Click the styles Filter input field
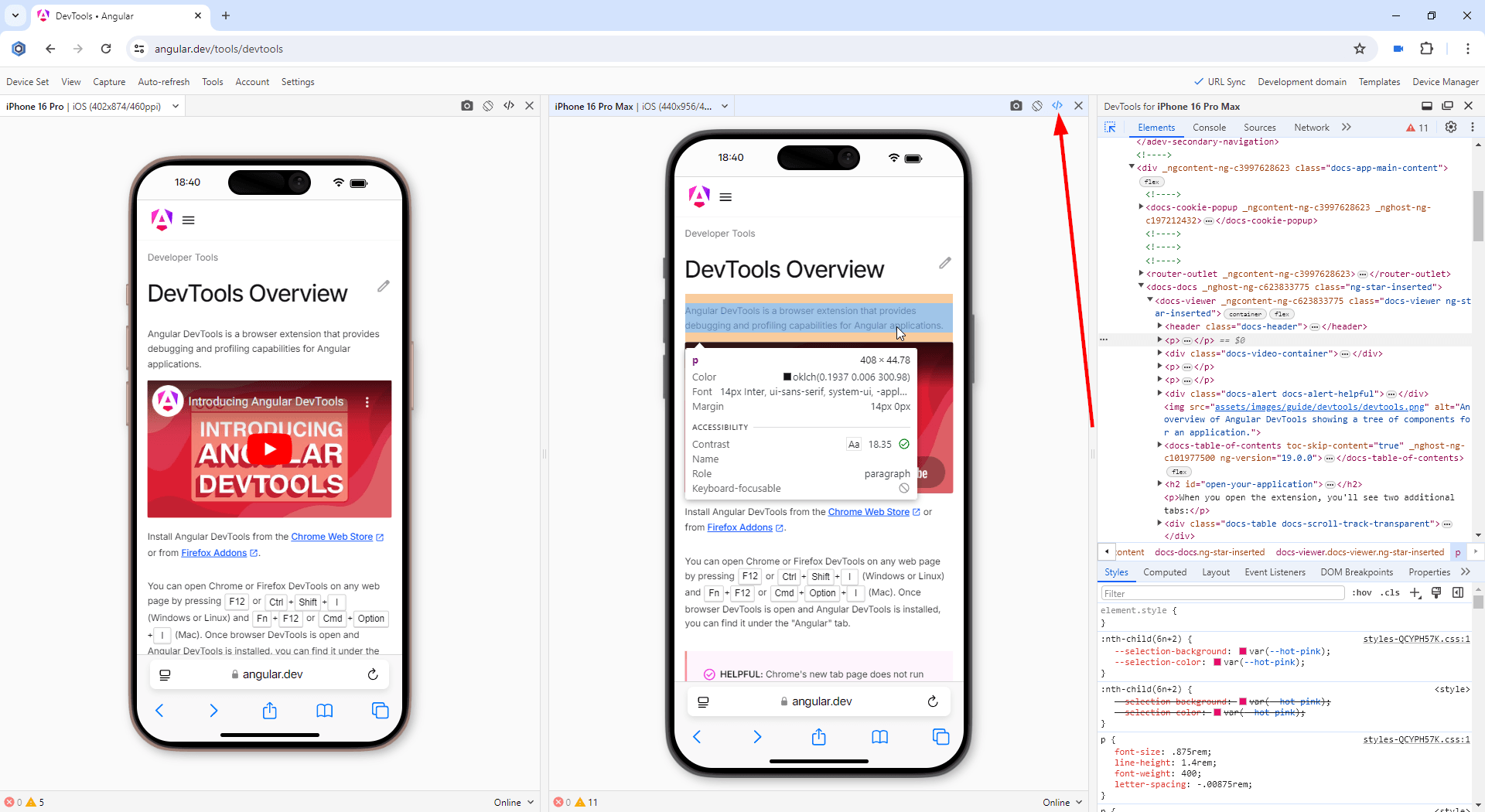The image size is (1485, 812). pos(1222,593)
